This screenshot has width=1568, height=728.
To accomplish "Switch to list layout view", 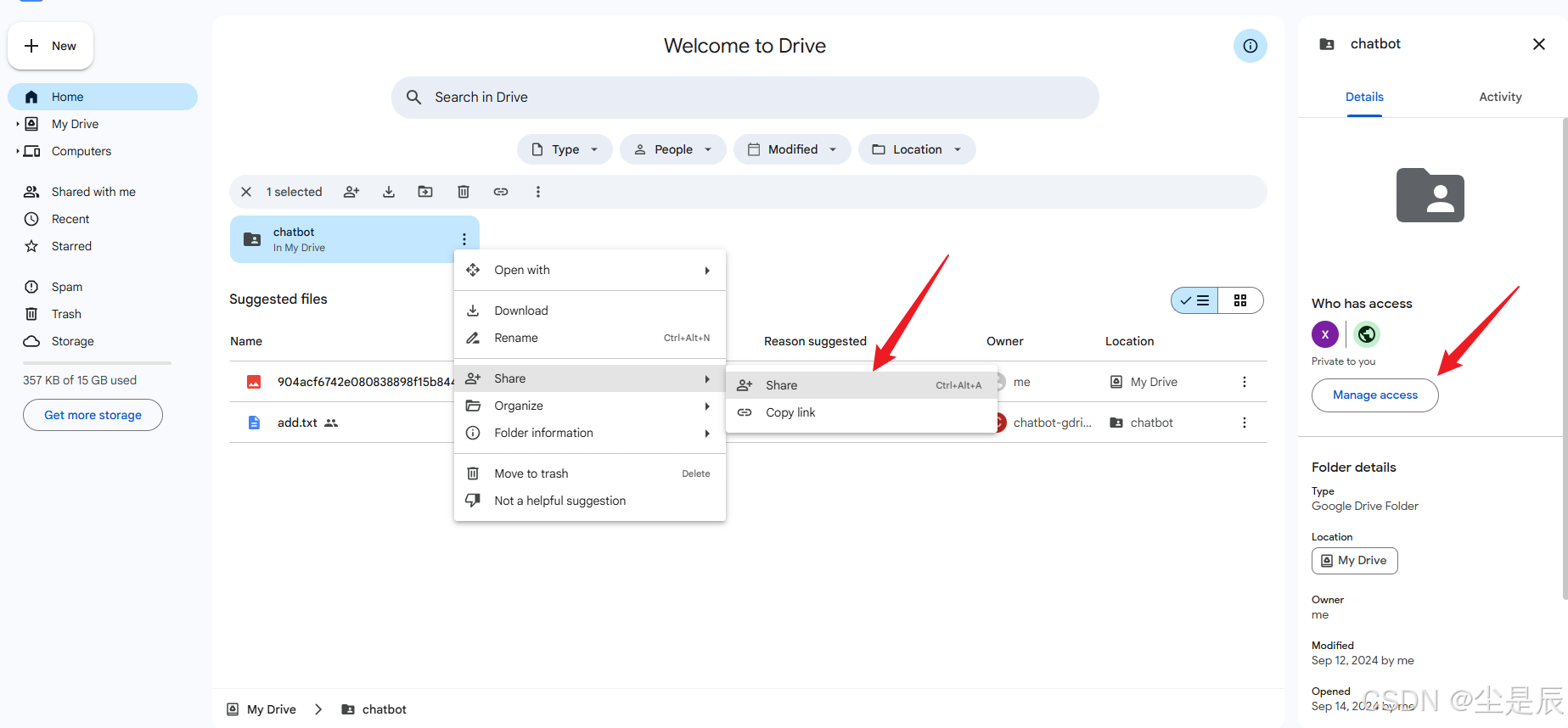I will tap(1194, 300).
